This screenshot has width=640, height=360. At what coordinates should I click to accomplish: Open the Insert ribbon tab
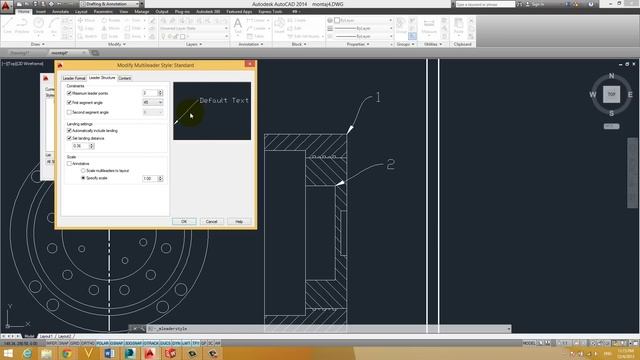click(41, 11)
